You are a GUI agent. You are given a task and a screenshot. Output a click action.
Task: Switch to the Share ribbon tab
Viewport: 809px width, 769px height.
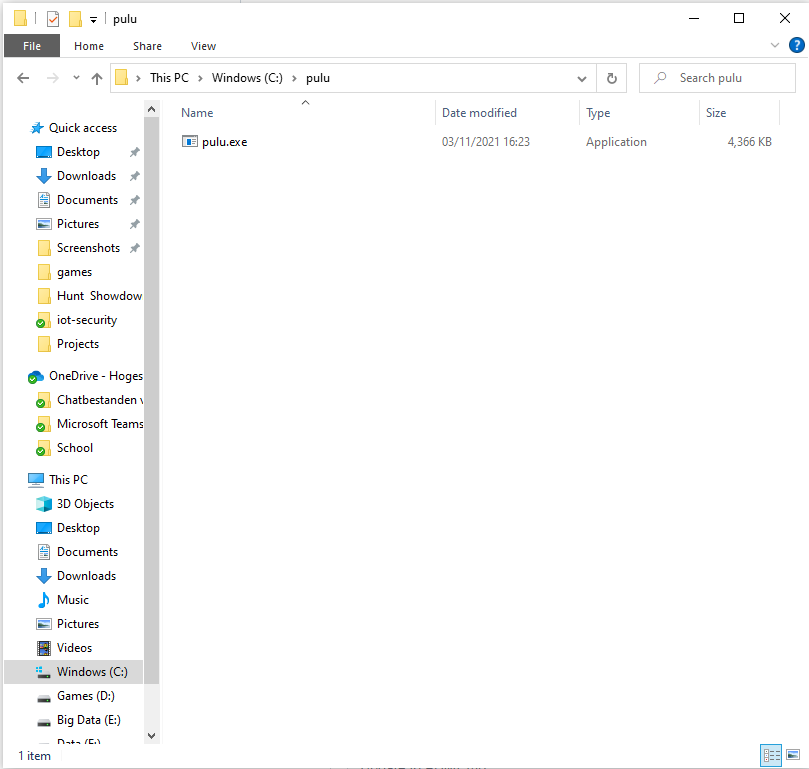[x=148, y=46]
